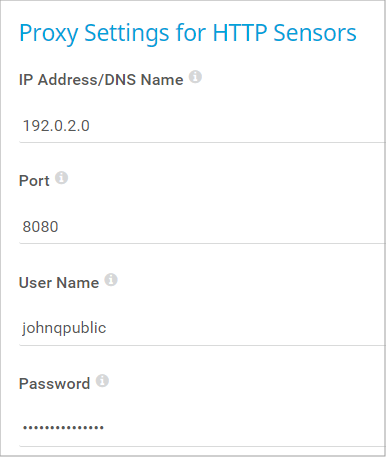Screen dimensions: 386x457
Task: Select the User Name input field
Action: [202, 328]
